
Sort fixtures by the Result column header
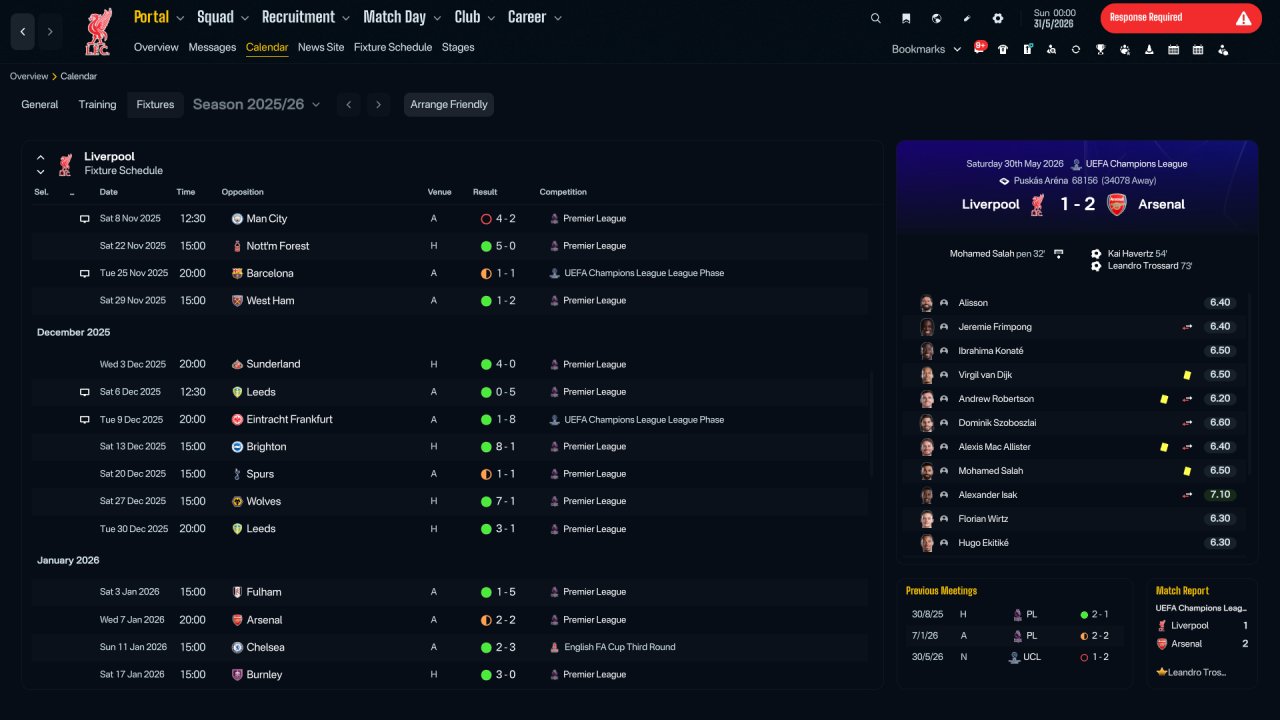coord(485,192)
